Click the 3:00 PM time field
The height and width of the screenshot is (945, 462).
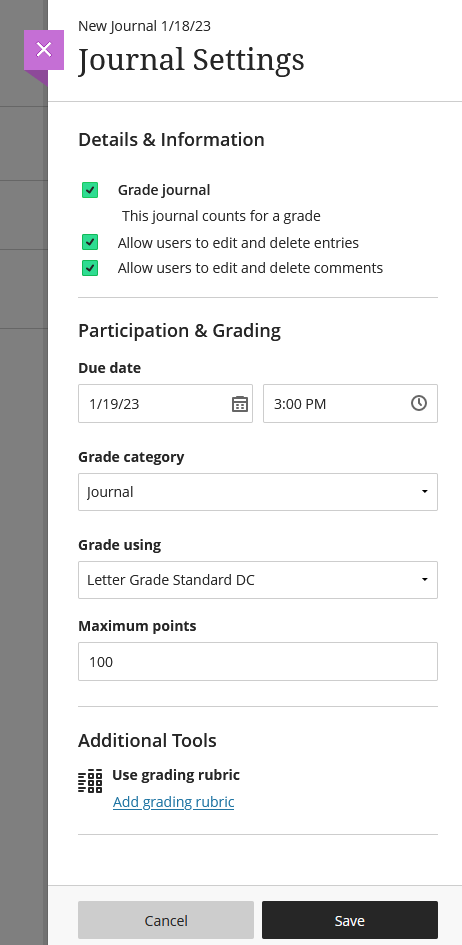(351, 403)
